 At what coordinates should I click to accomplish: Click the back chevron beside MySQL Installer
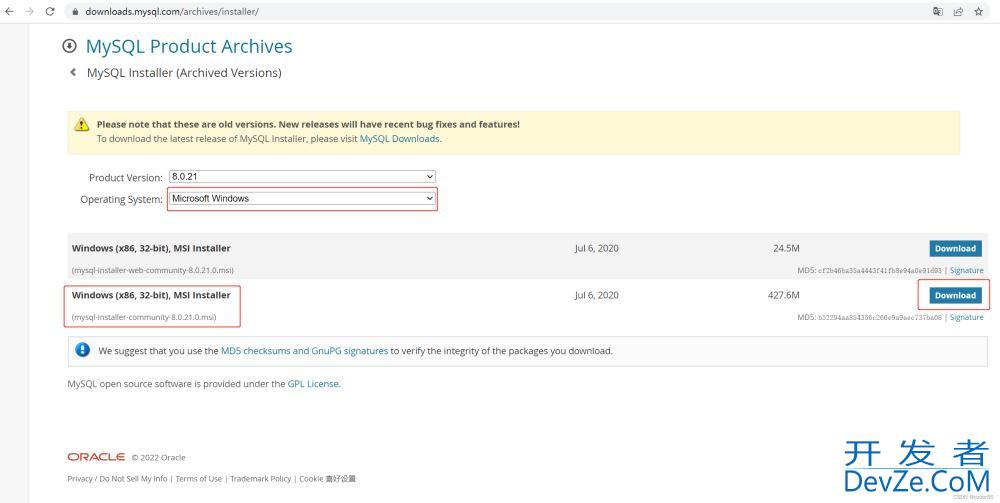click(x=73, y=73)
